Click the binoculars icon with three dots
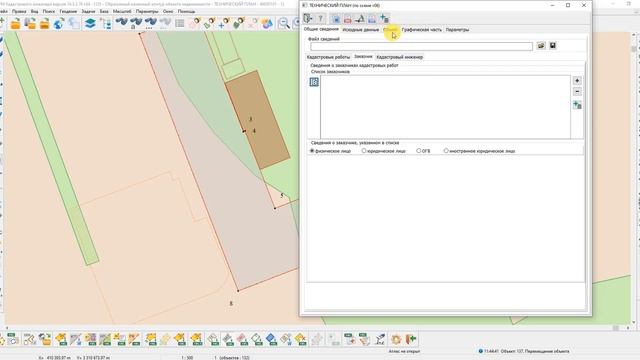 point(150,23)
